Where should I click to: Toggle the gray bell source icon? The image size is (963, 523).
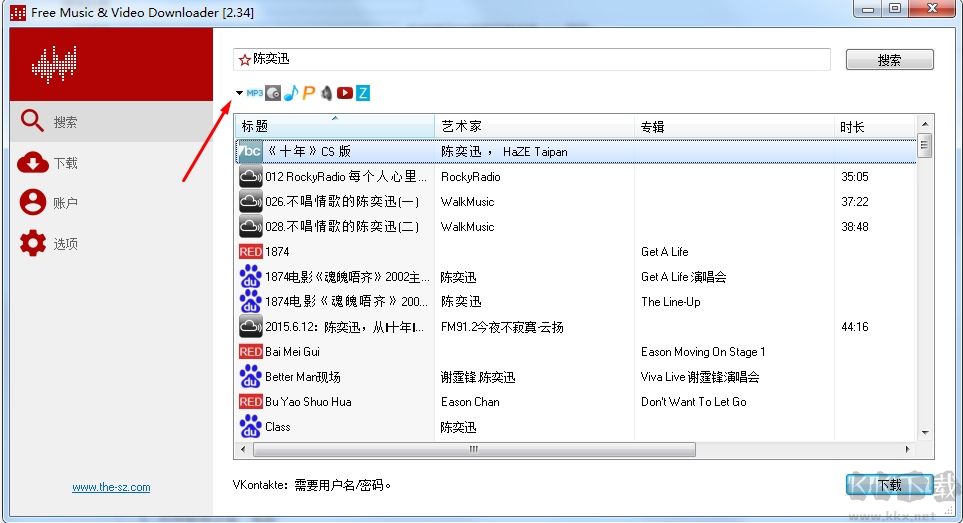327,93
